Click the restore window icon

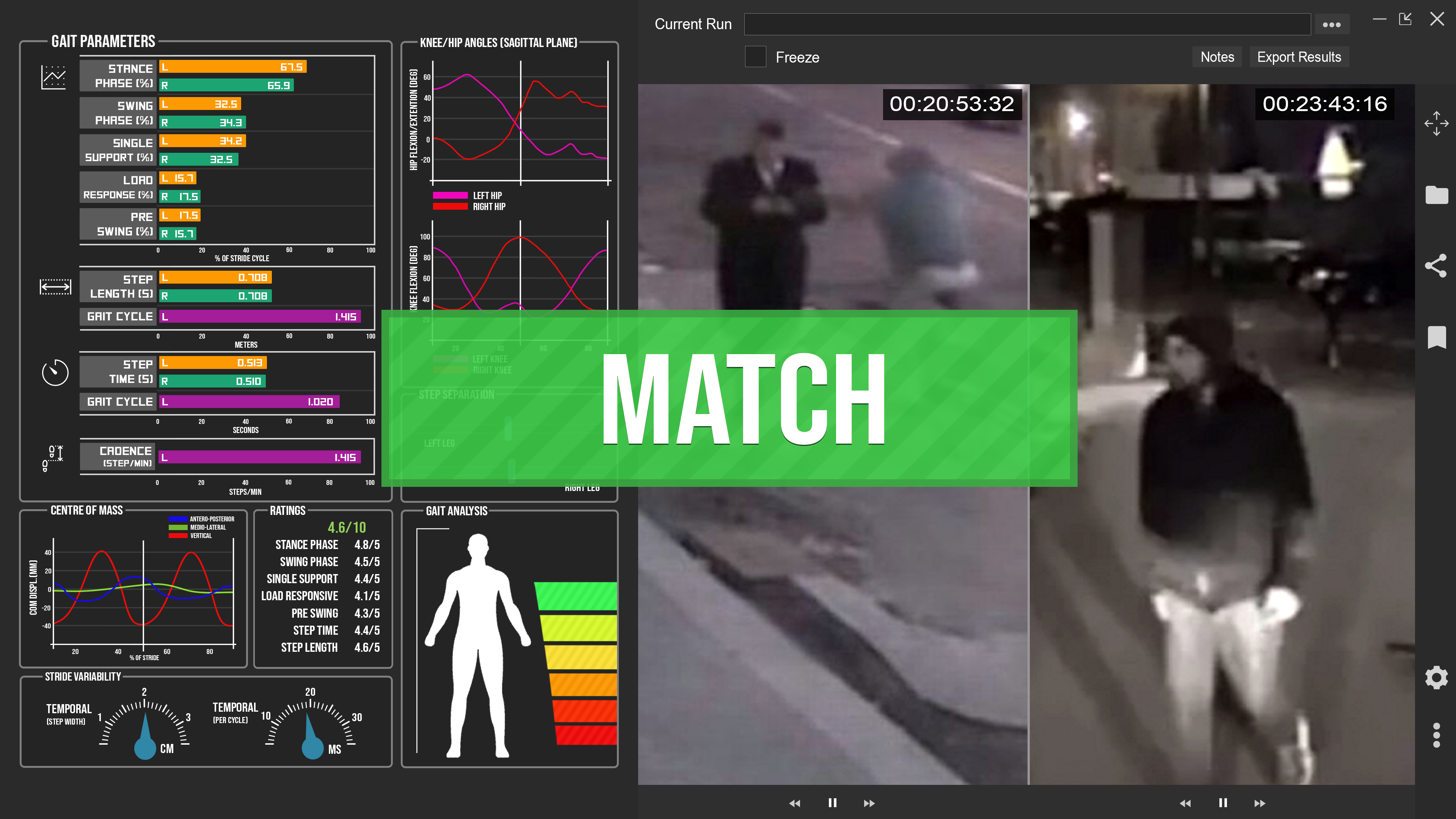pos(1405,19)
